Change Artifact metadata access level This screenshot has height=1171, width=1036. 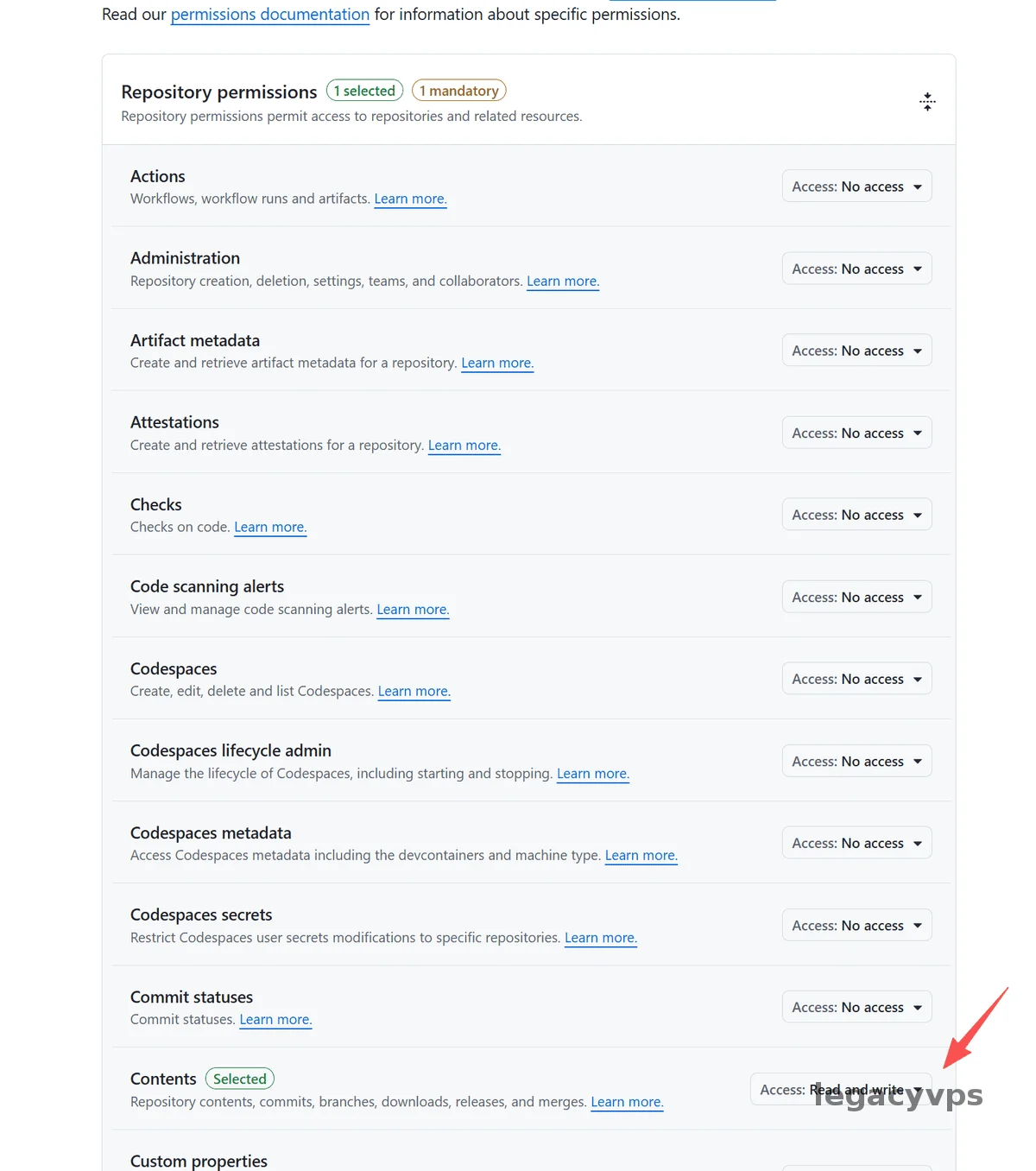coord(856,351)
